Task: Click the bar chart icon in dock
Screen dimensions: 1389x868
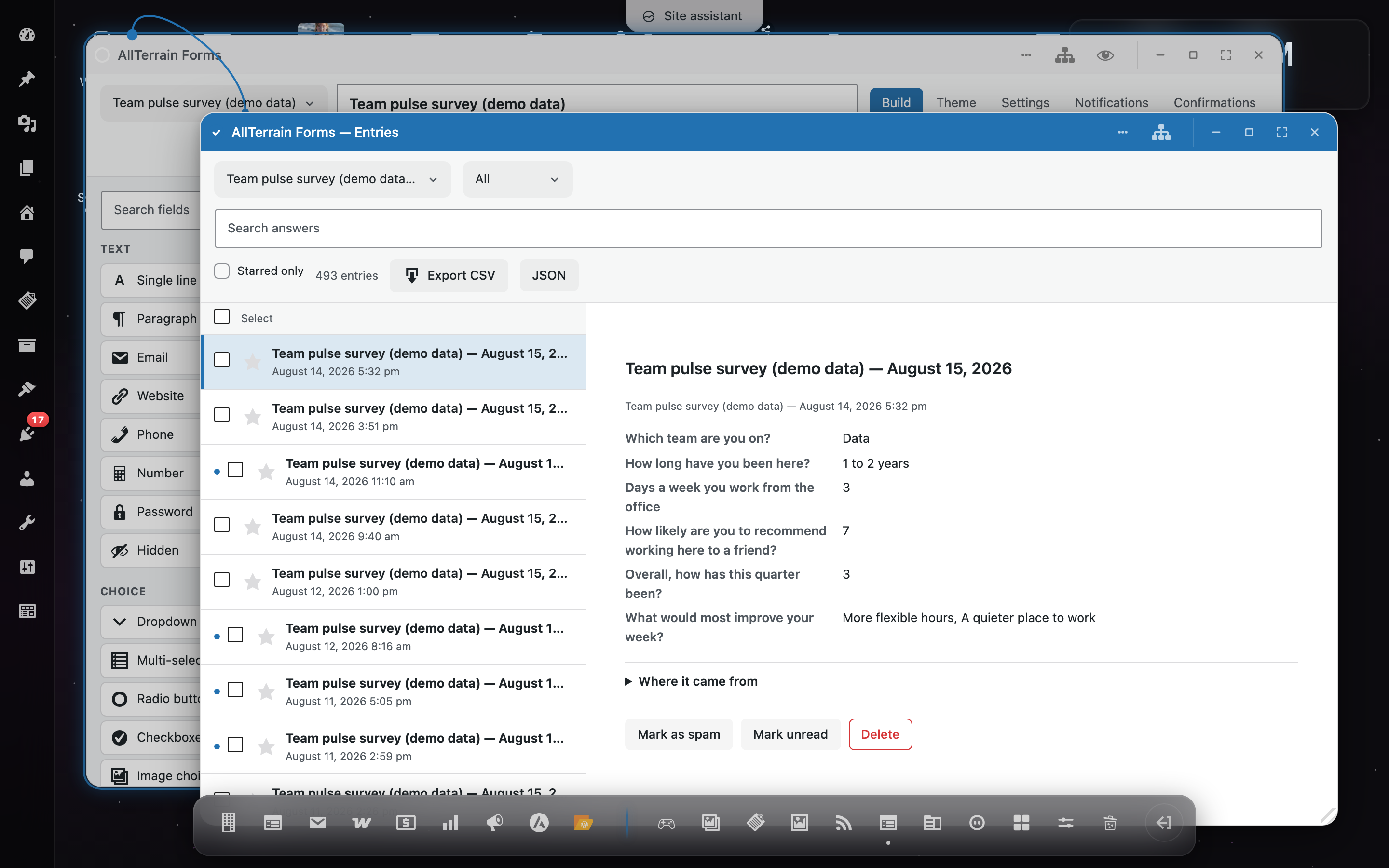Action: [x=450, y=823]
